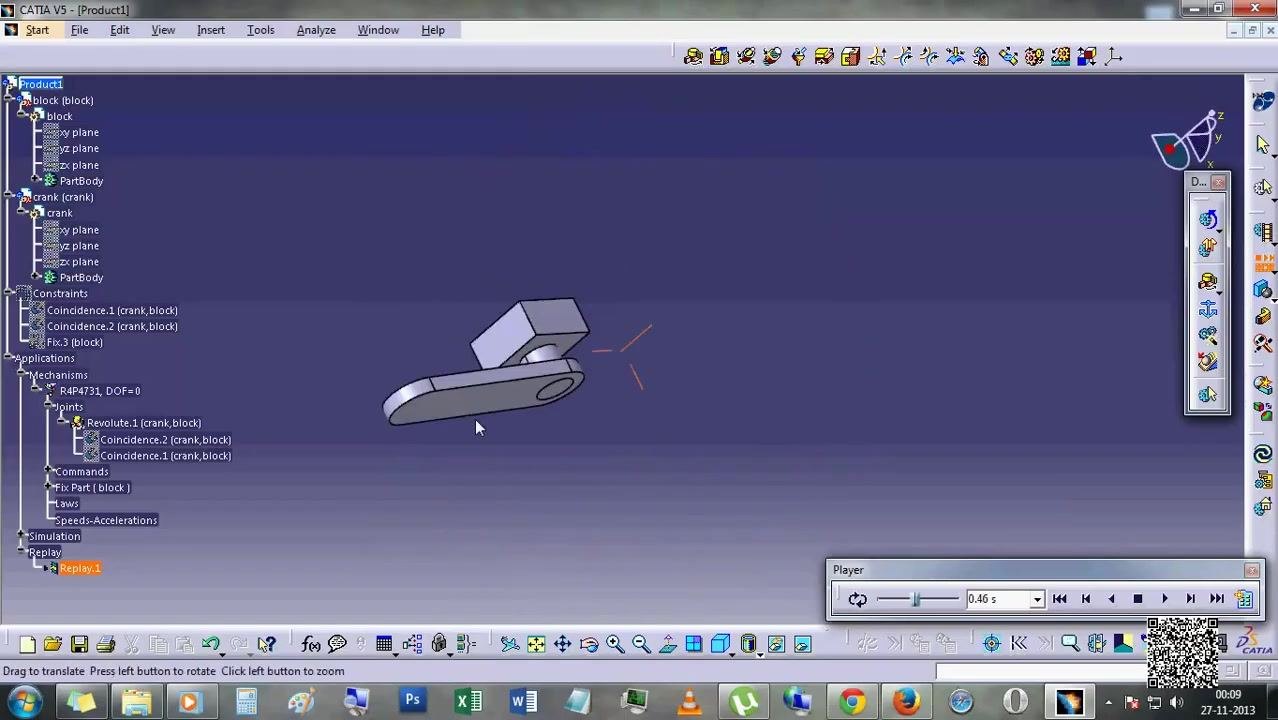Image resolution: width=1278 pixels, height=720 pixels.
Task: Open the Start menu
Action: pos(37,30)
